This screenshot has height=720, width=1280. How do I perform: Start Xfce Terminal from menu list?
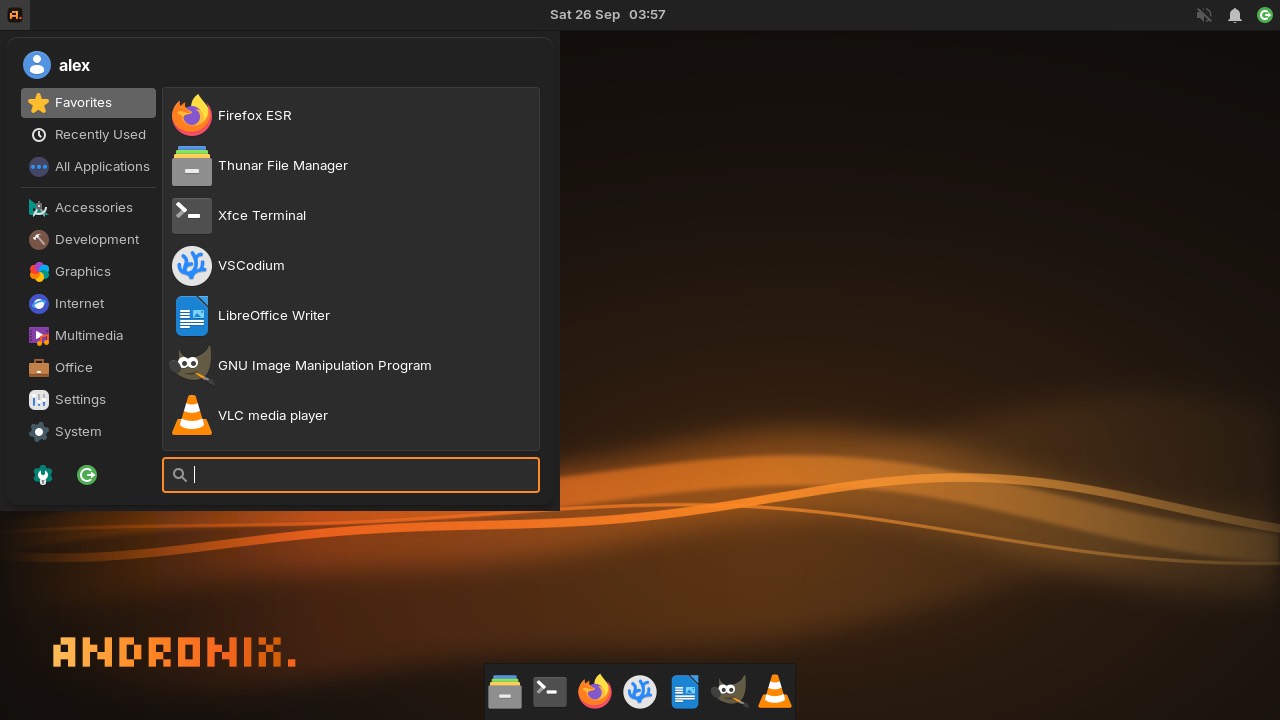pyautogui.click(x=350, y=215)
